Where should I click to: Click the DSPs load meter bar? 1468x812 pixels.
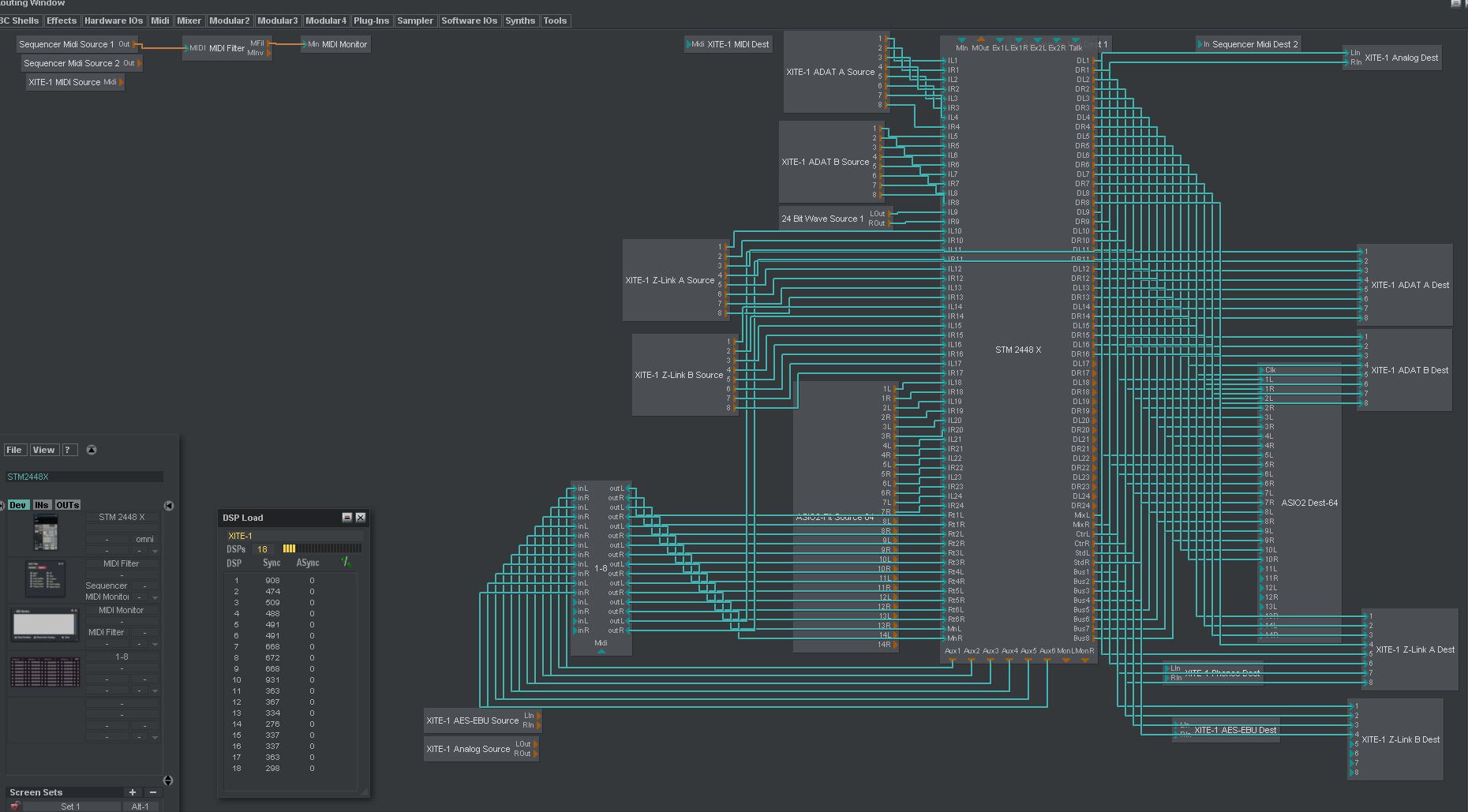(x=322, y=548)
